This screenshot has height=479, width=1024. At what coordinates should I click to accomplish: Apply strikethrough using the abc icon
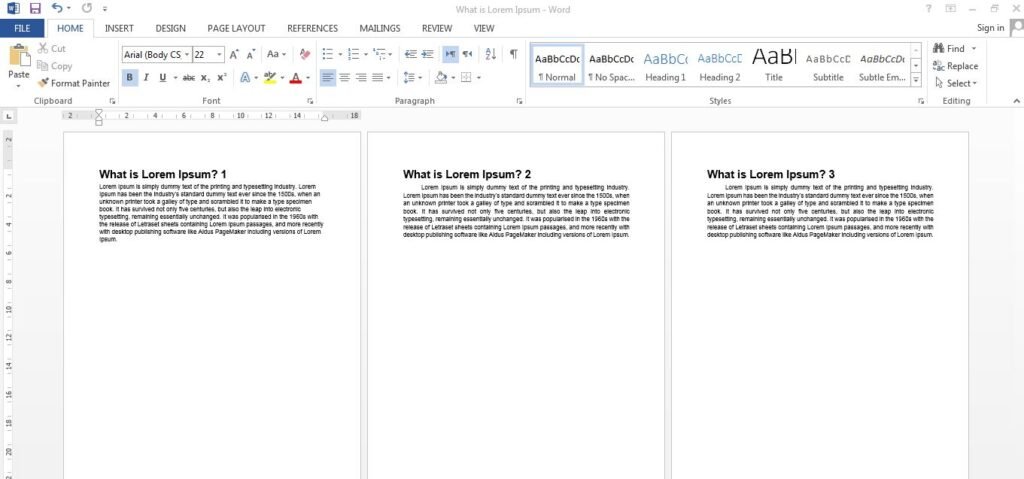tap(188, 77)
